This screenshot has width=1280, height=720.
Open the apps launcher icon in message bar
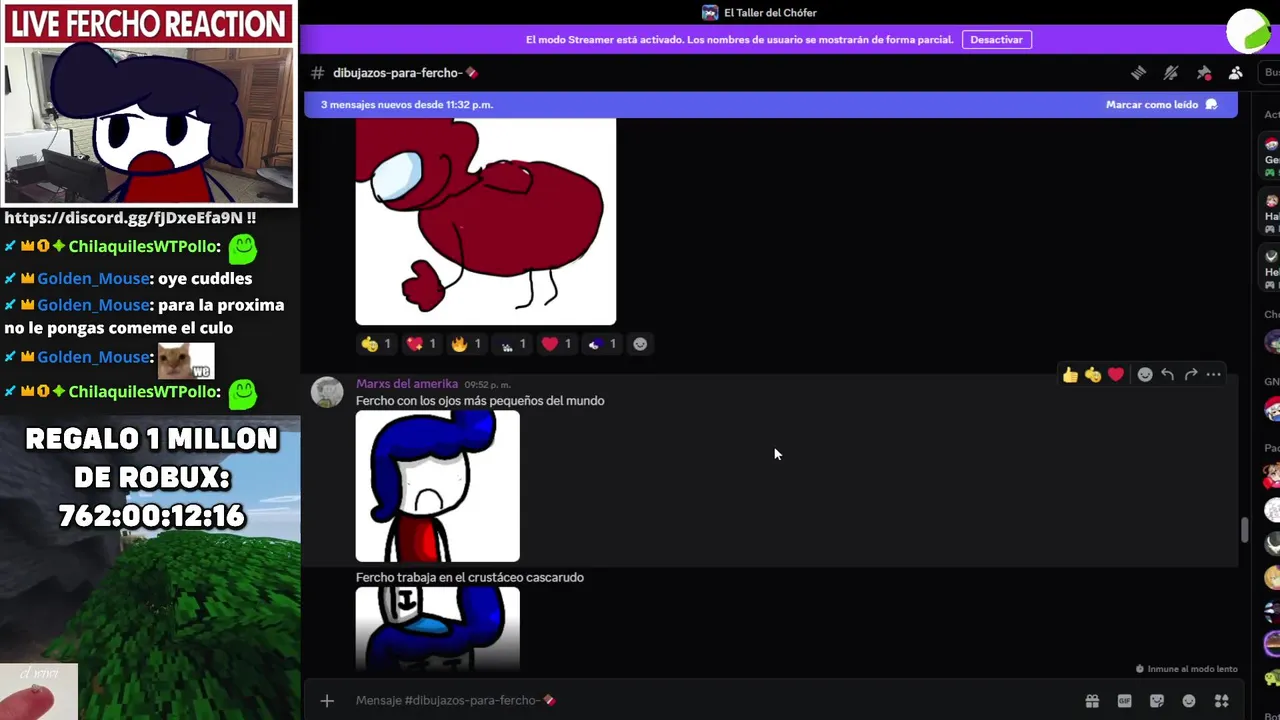pyautogui.click(x=1221, y=701)
